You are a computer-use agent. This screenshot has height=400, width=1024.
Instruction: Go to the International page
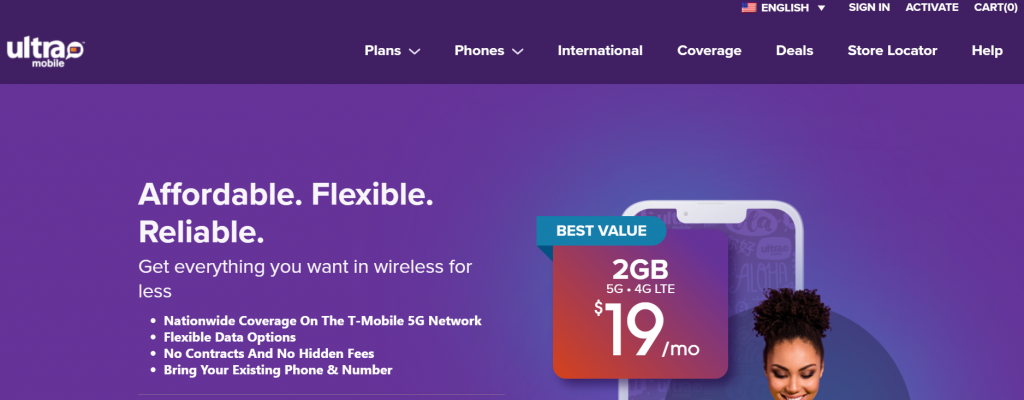pos(600,50)
